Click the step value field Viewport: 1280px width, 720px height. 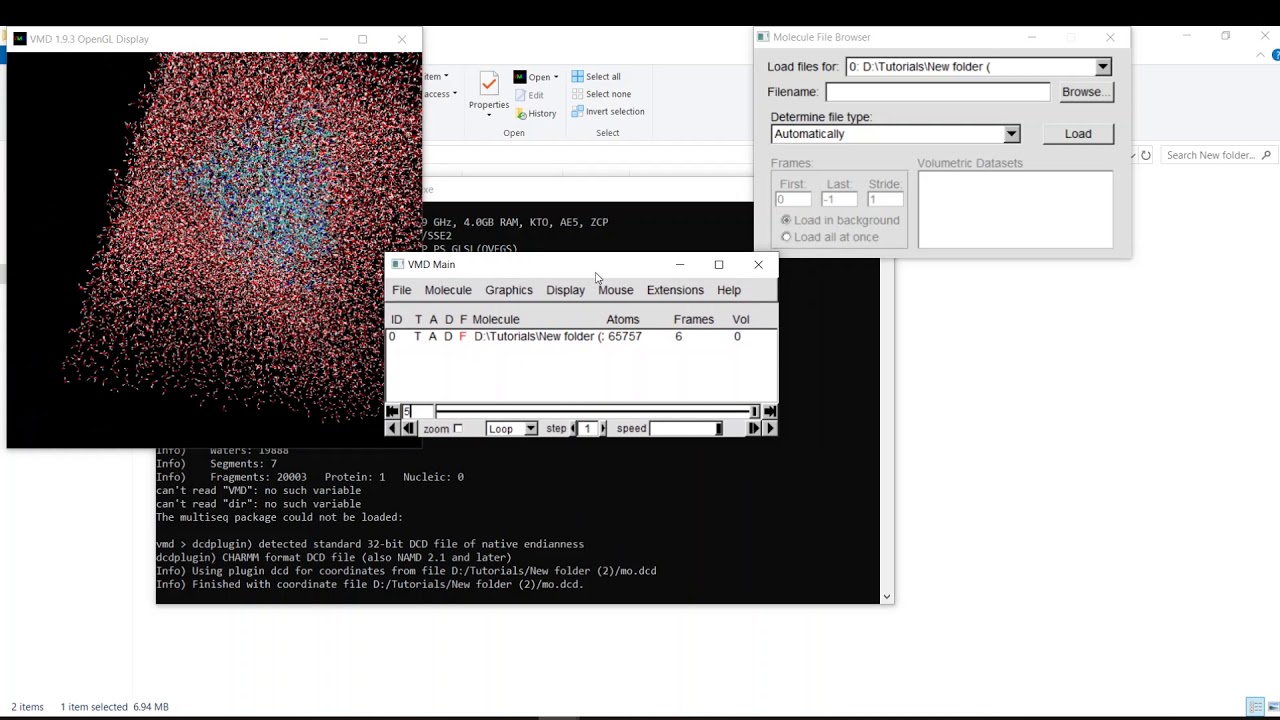[x=588, y=428]
